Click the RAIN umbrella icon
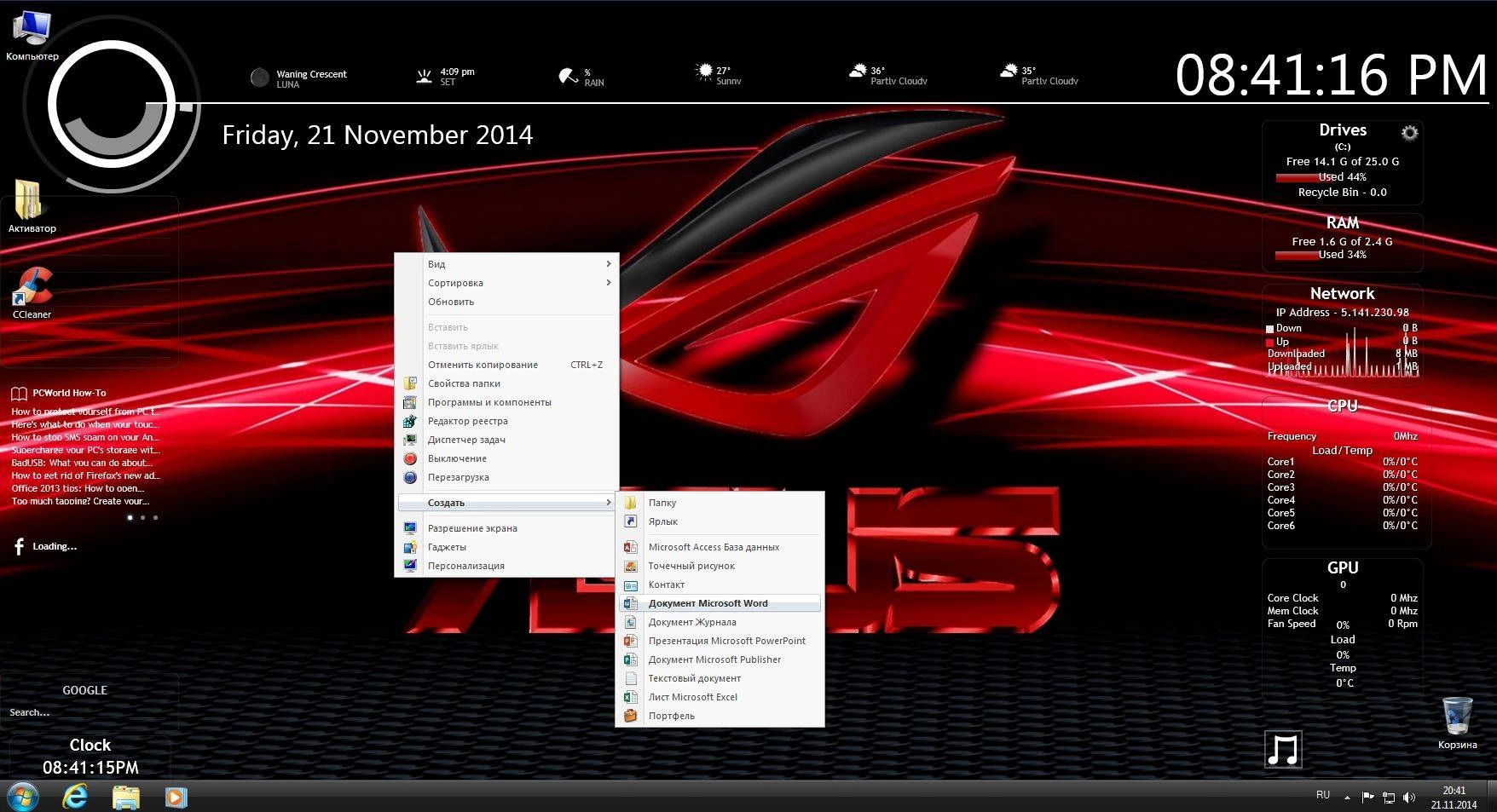 coord(568,76)
